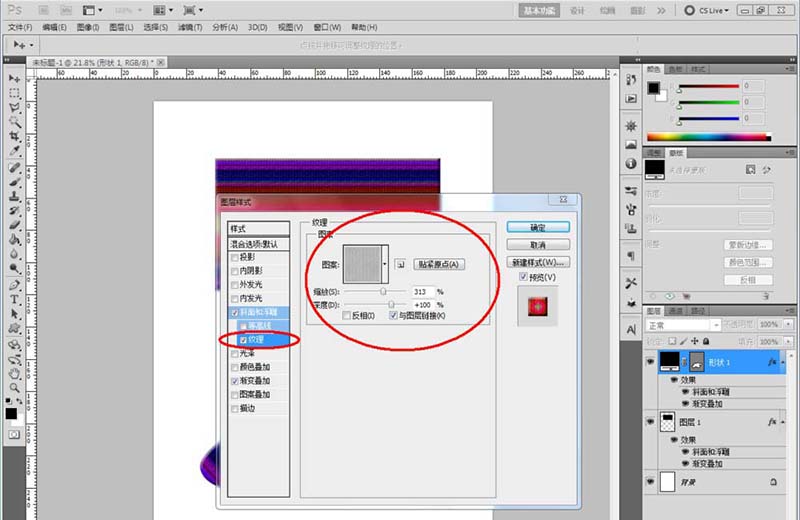
Task: Check the 反相 invert checkbox
Action: pos(347,316)
